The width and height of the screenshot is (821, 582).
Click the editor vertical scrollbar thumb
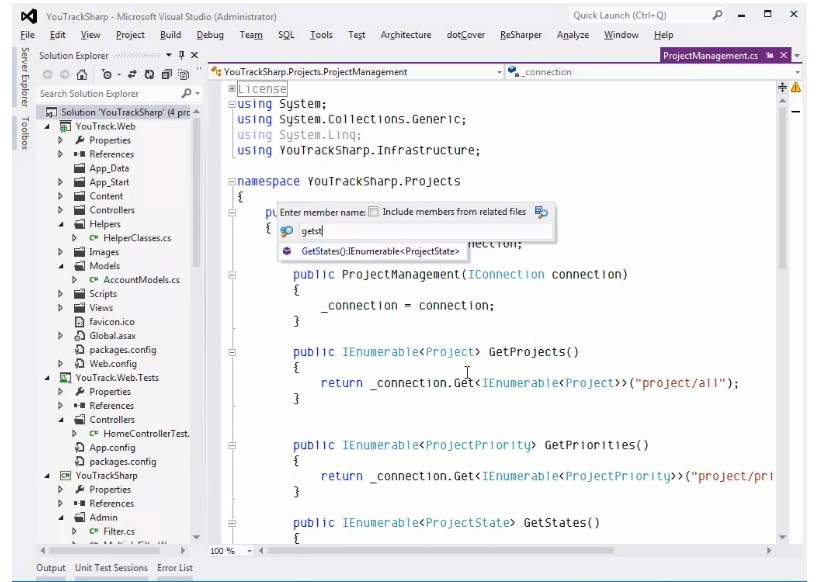(x=782, y=188)
